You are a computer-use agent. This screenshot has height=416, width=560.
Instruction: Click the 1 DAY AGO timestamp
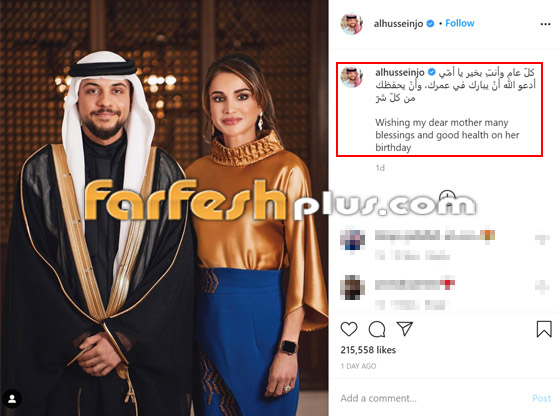[x=358, y=366]
